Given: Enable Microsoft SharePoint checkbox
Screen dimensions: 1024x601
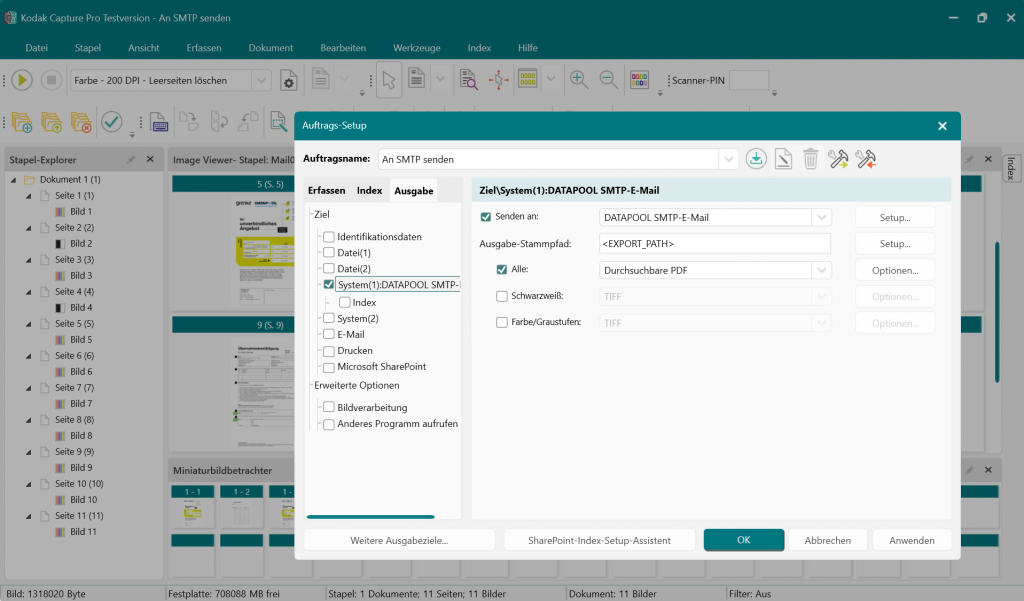Looking at the screenshot, I should click(329, 367).
